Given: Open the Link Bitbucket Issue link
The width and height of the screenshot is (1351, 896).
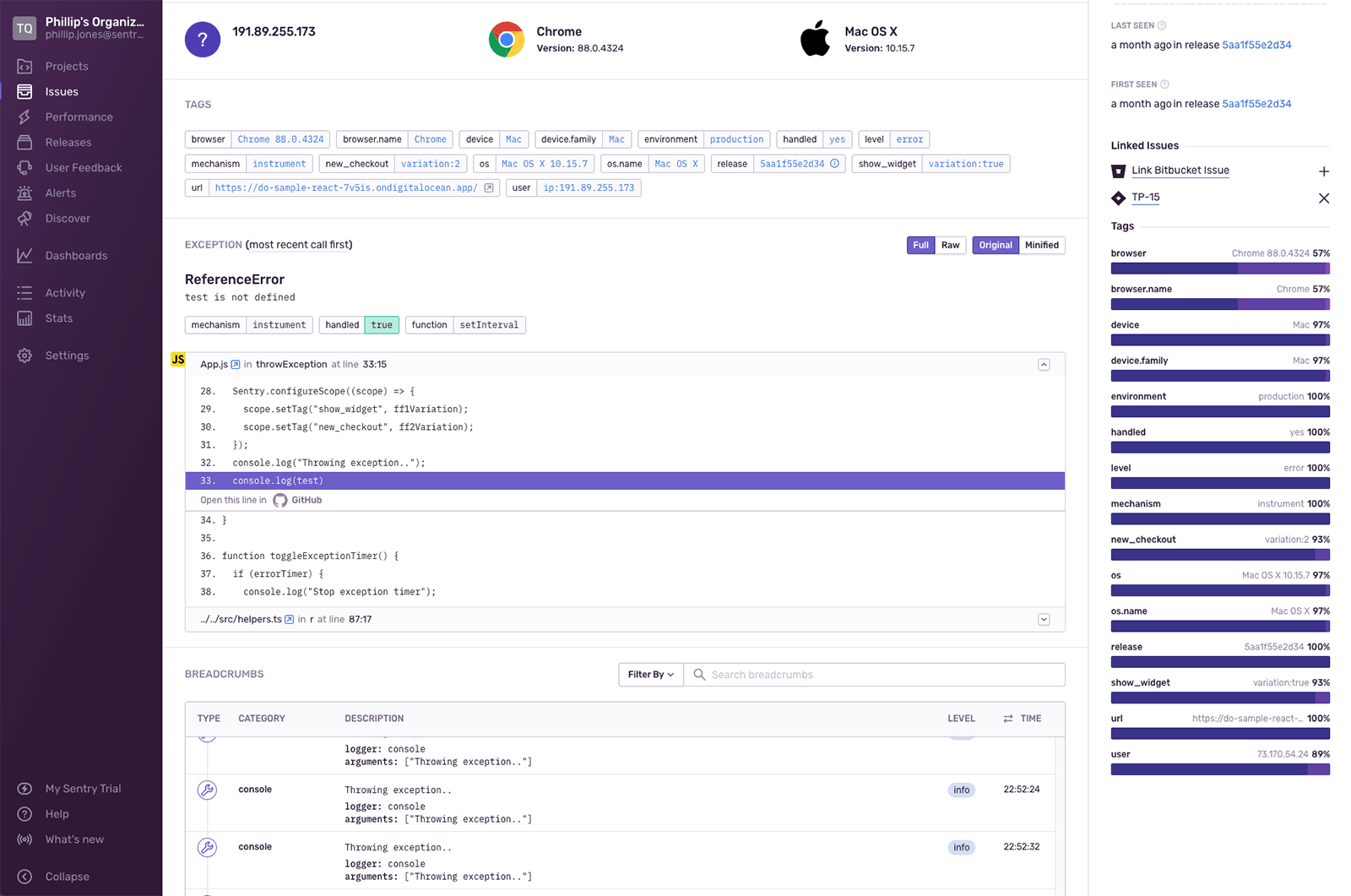Looking at the screenshot, I should click(1180, 170).
